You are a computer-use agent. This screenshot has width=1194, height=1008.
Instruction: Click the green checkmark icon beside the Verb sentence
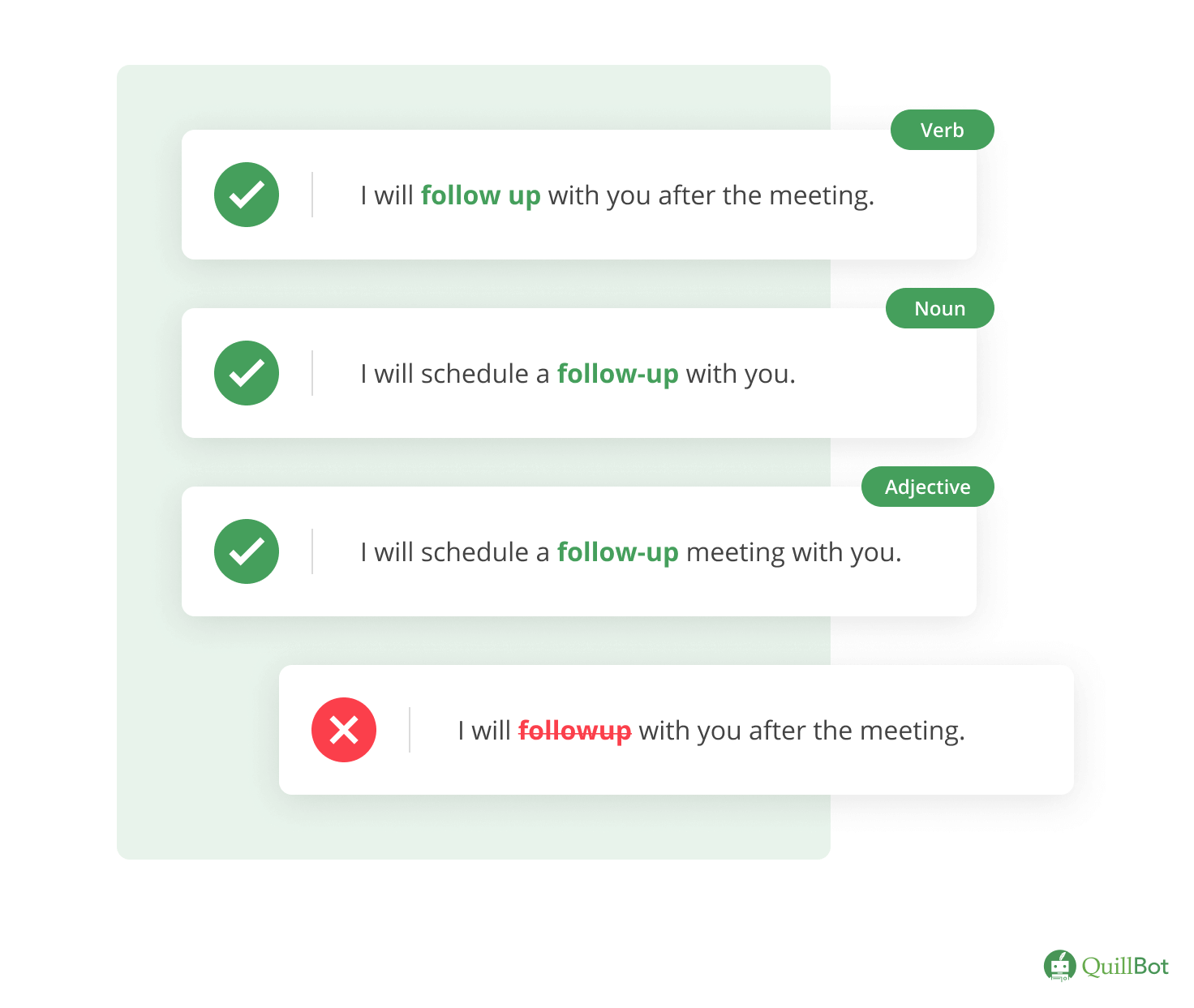(x=247, y=195)
